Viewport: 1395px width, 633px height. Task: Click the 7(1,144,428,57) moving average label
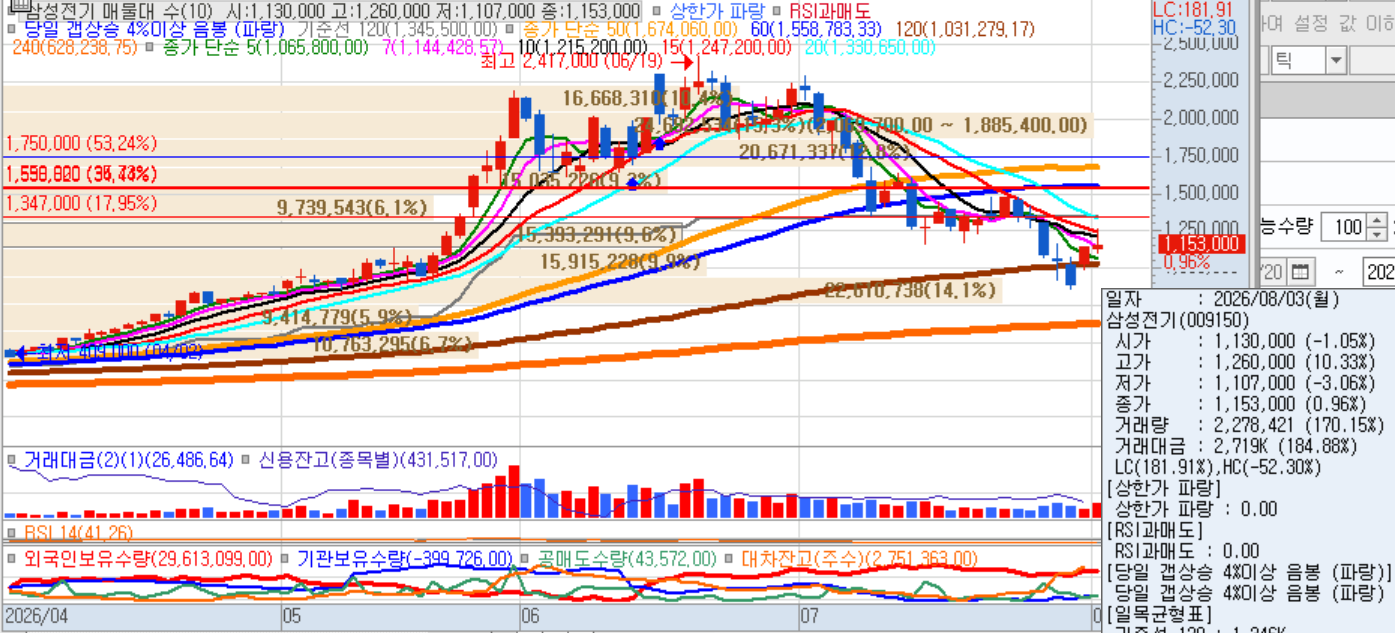444,47
